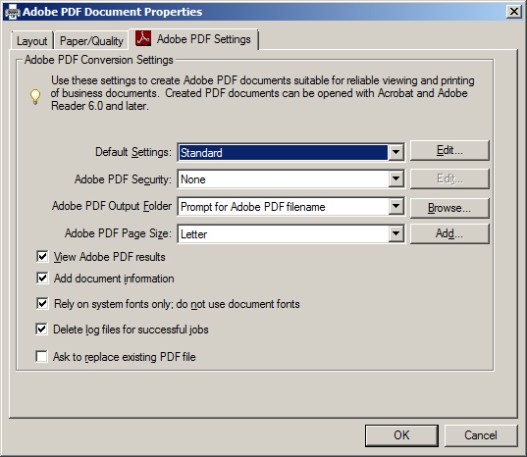The height and width of the screenshot is (457, 527).
Task: Open the Default Settings dropdown arrow
Action: [396, 152]
